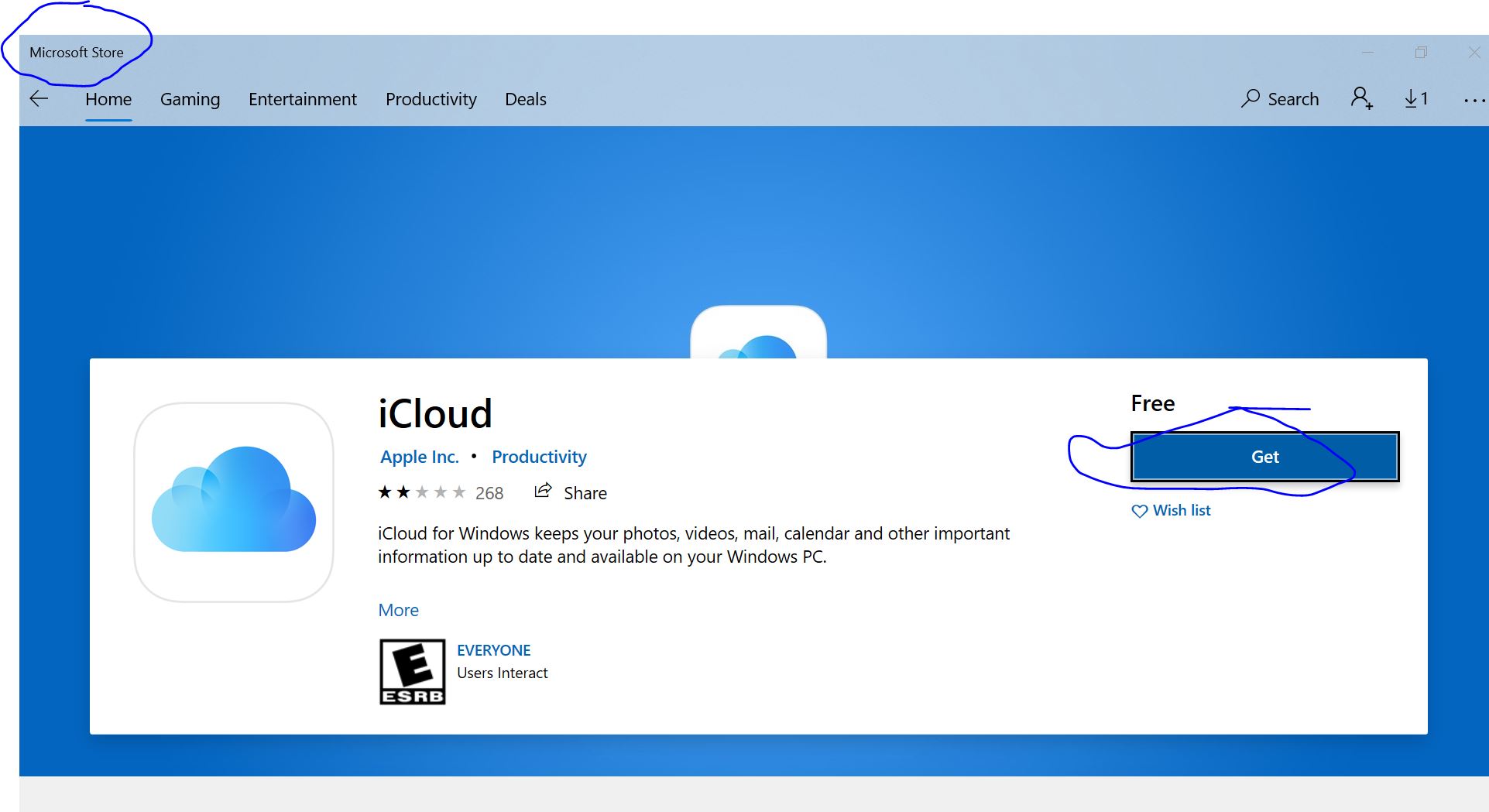Go back with the arrow icon
Image resolution: width=1489 pixels, height=812 pixels.
pyautogui.click(x=39, y=98)
